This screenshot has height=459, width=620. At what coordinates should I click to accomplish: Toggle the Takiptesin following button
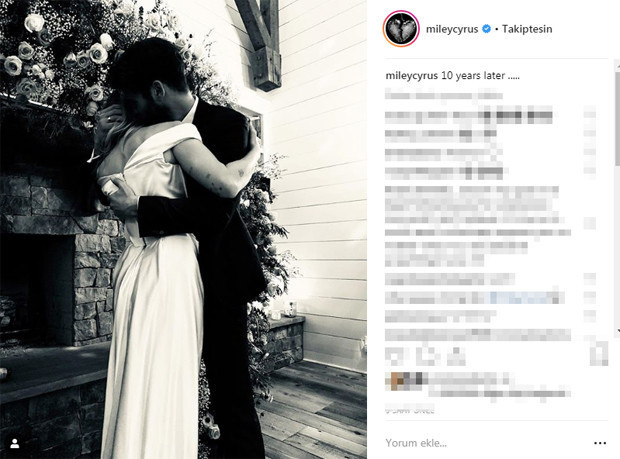point(527,29)
